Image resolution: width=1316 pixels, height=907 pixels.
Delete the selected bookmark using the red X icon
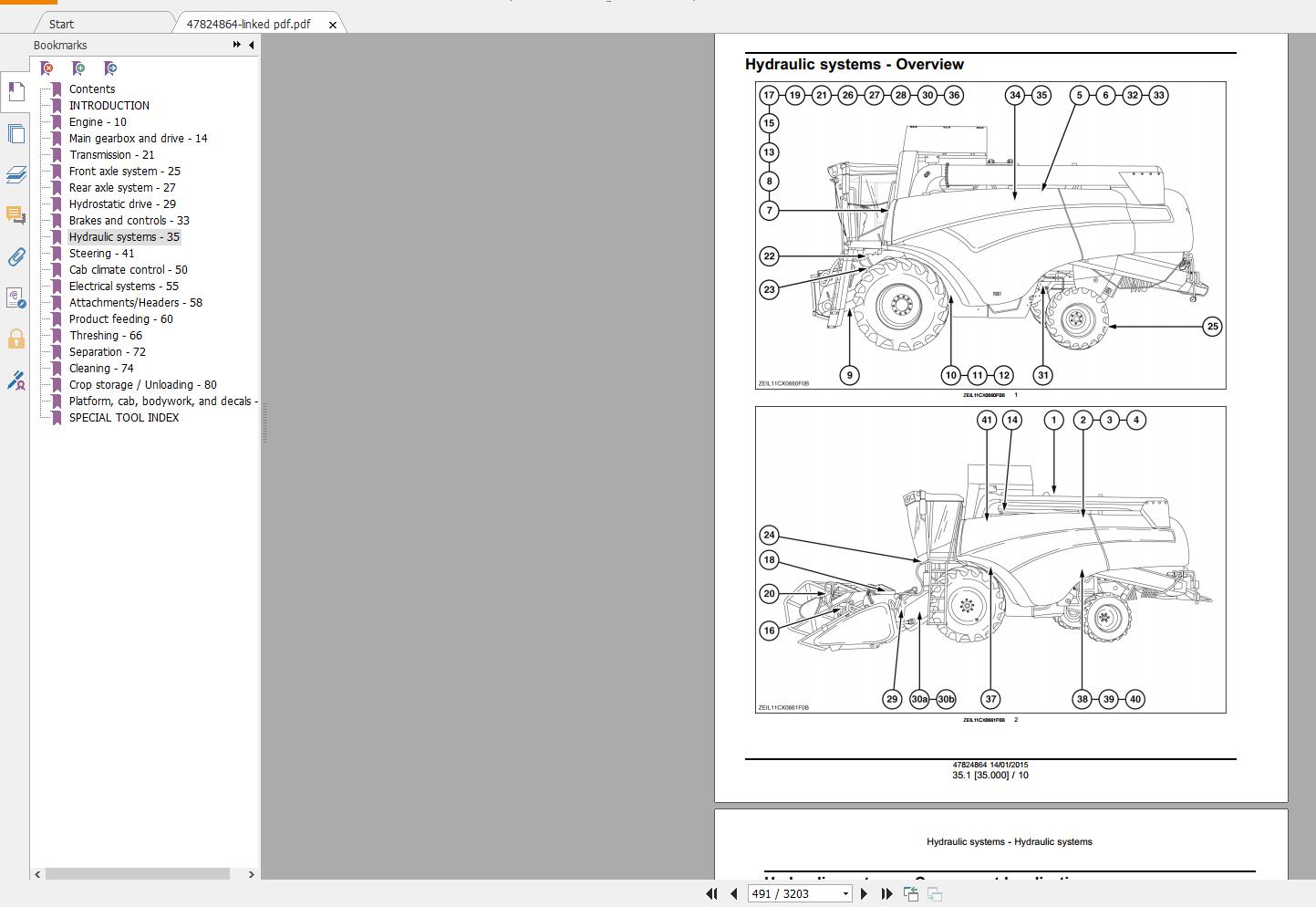point(45,68)
